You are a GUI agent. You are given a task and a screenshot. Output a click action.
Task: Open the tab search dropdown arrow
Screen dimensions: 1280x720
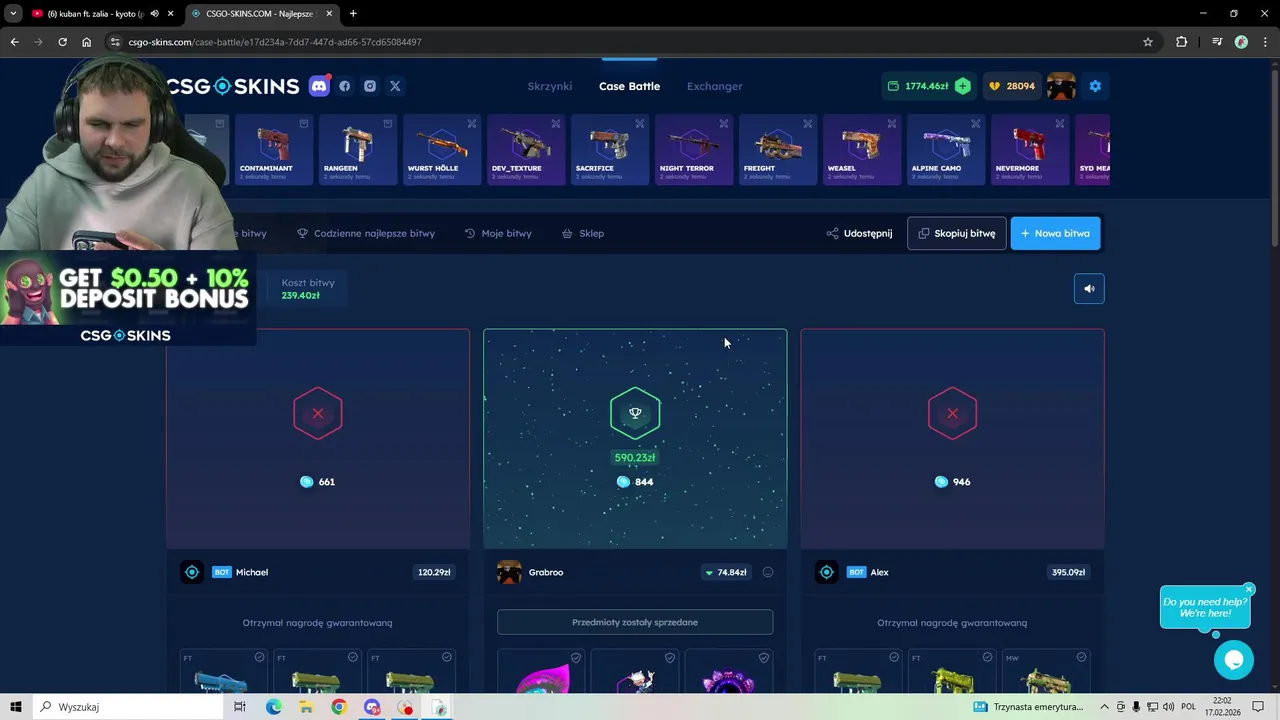click(x=13, y=13)
